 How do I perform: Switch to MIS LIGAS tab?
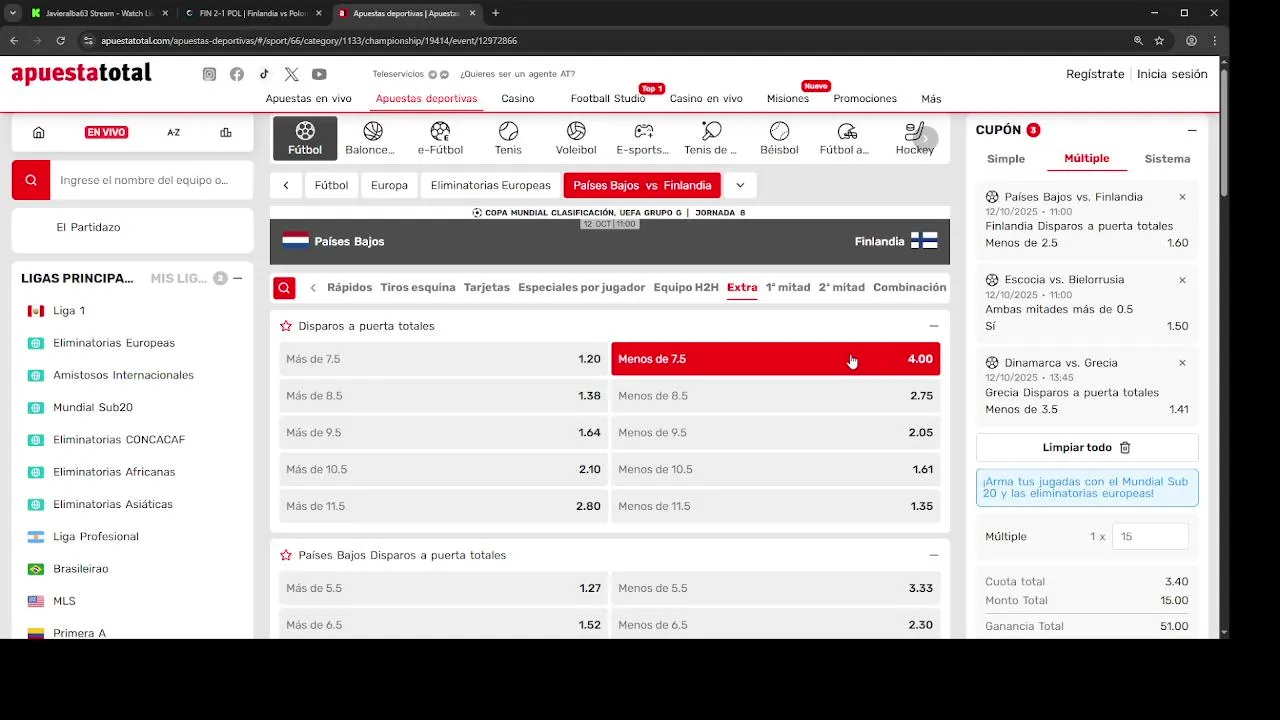pyautogui.click(x=180, y=278)
